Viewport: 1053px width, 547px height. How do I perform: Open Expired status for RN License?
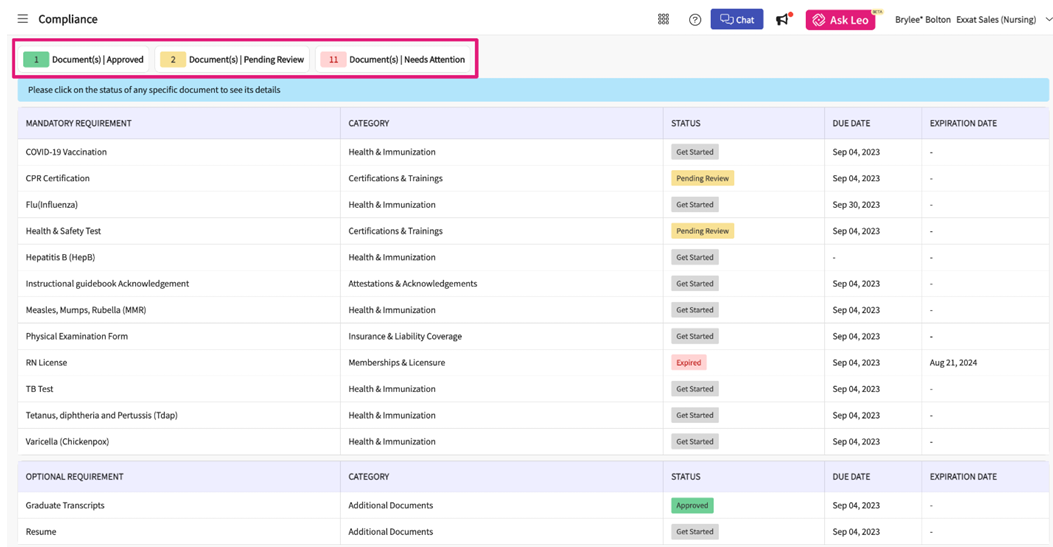[688, 362]
